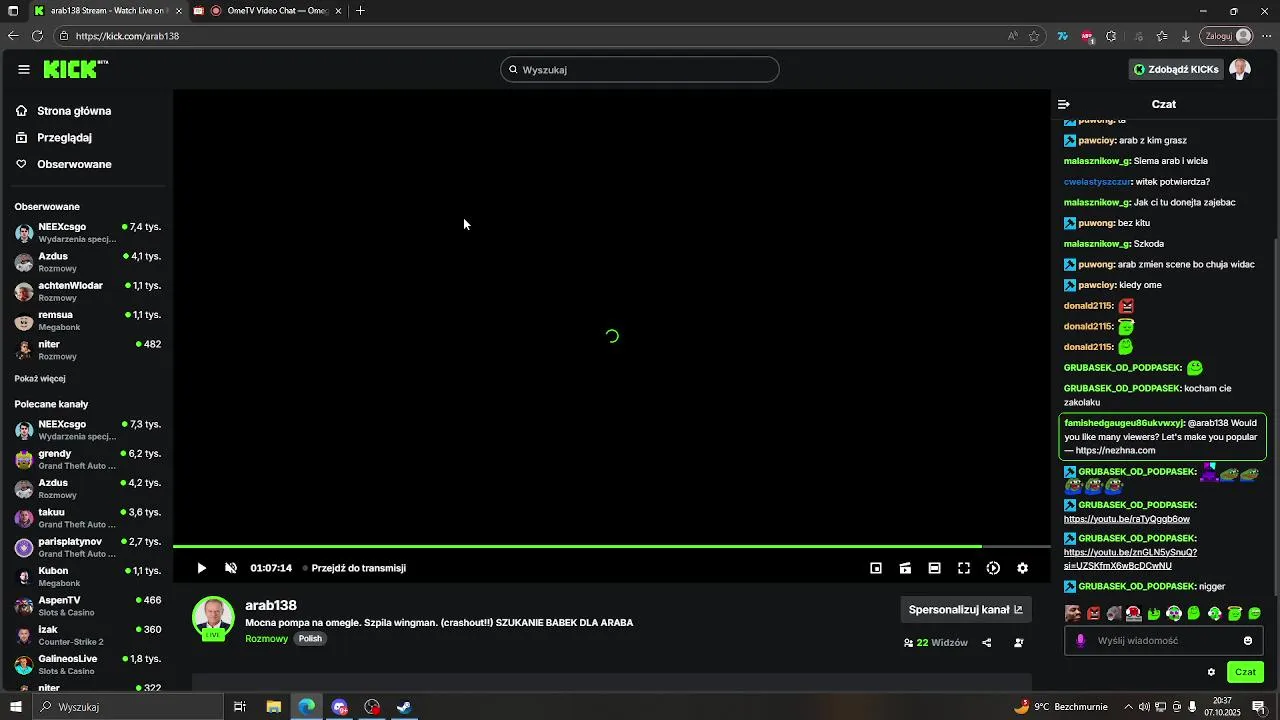Open AspenTV Slots & Casino channel
The height and width of the screenshot is (720, 1280).
point(88,606)
